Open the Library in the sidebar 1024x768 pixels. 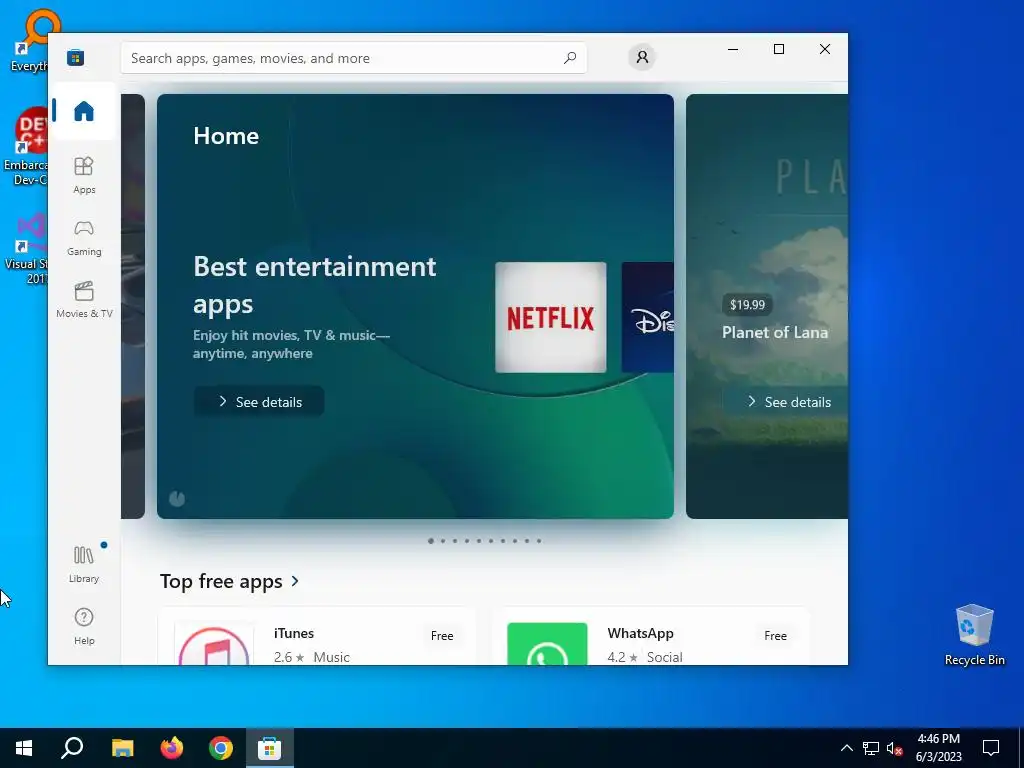(84, 564)
